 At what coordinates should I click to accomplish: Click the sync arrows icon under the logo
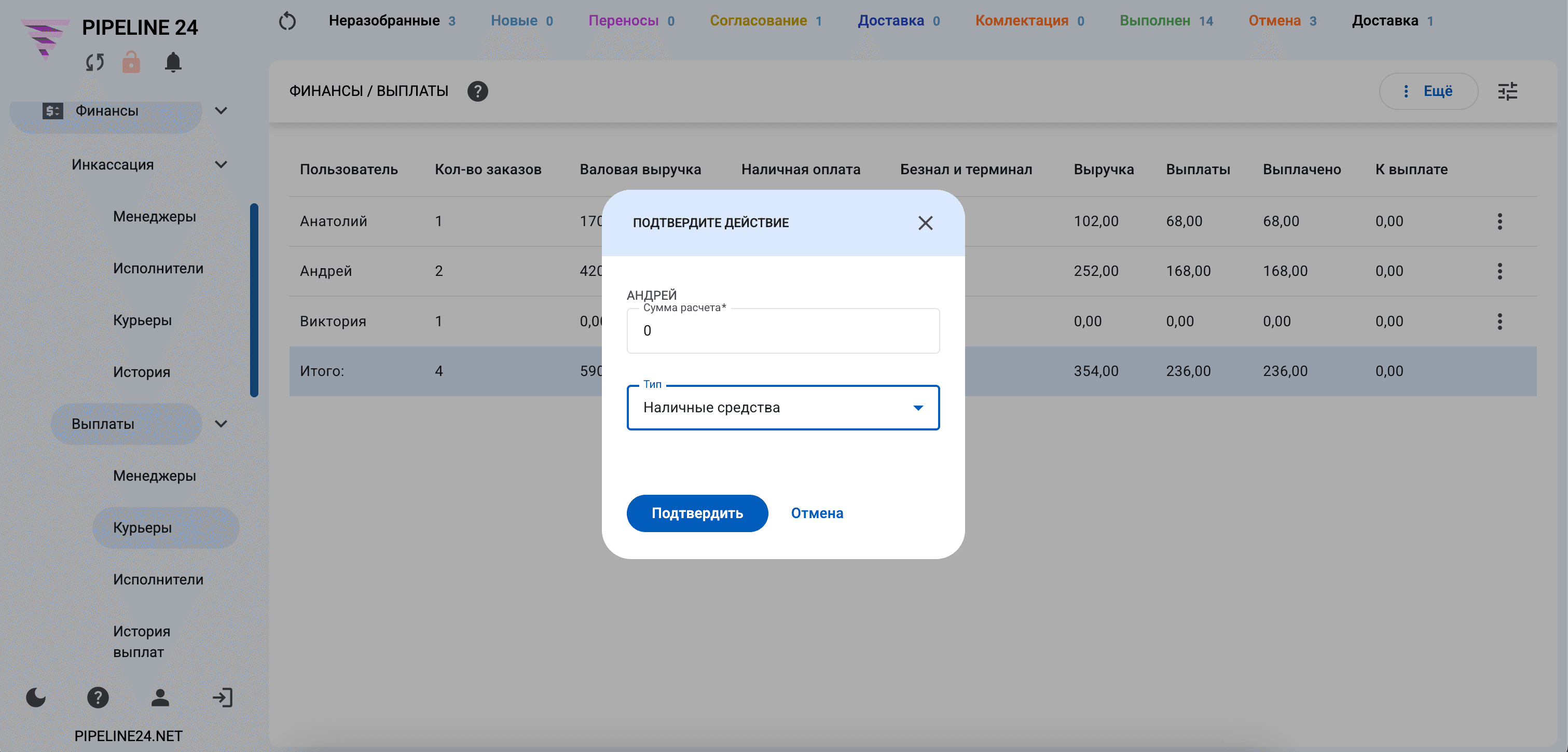[x=95, y=62]
